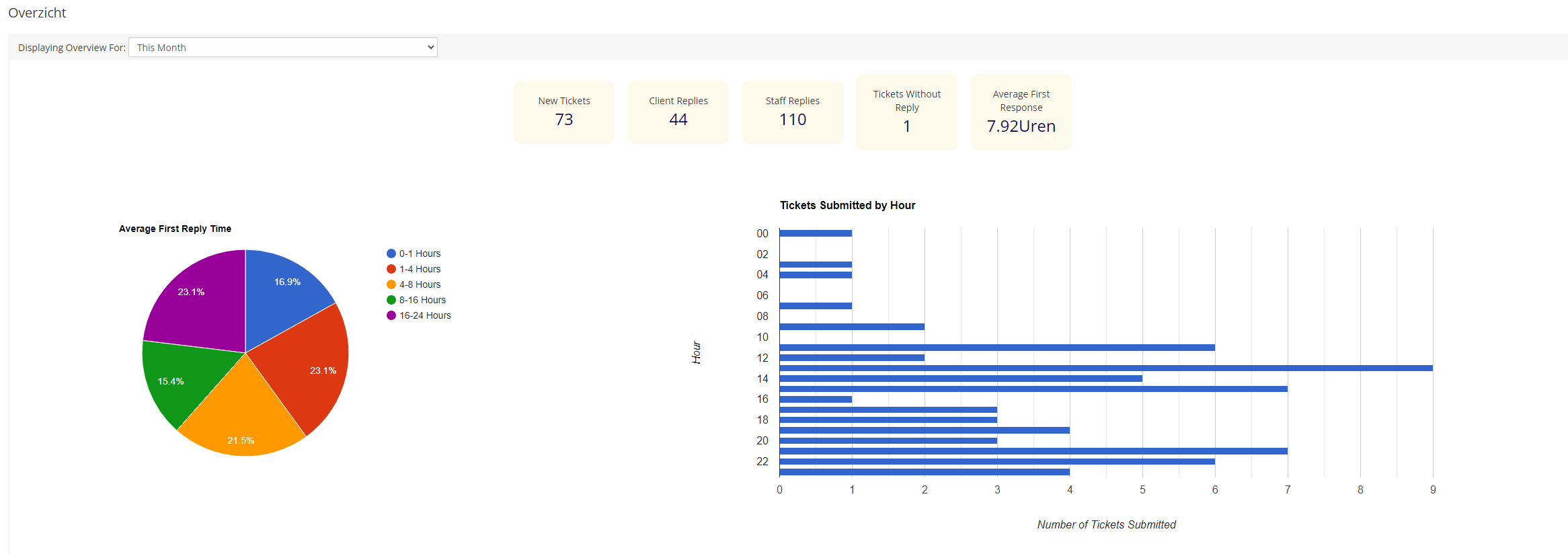Click the purple 16-24 Hours legend dot
The height and width of the screenshot is (554, 1568).
click(x=391, y=315)
